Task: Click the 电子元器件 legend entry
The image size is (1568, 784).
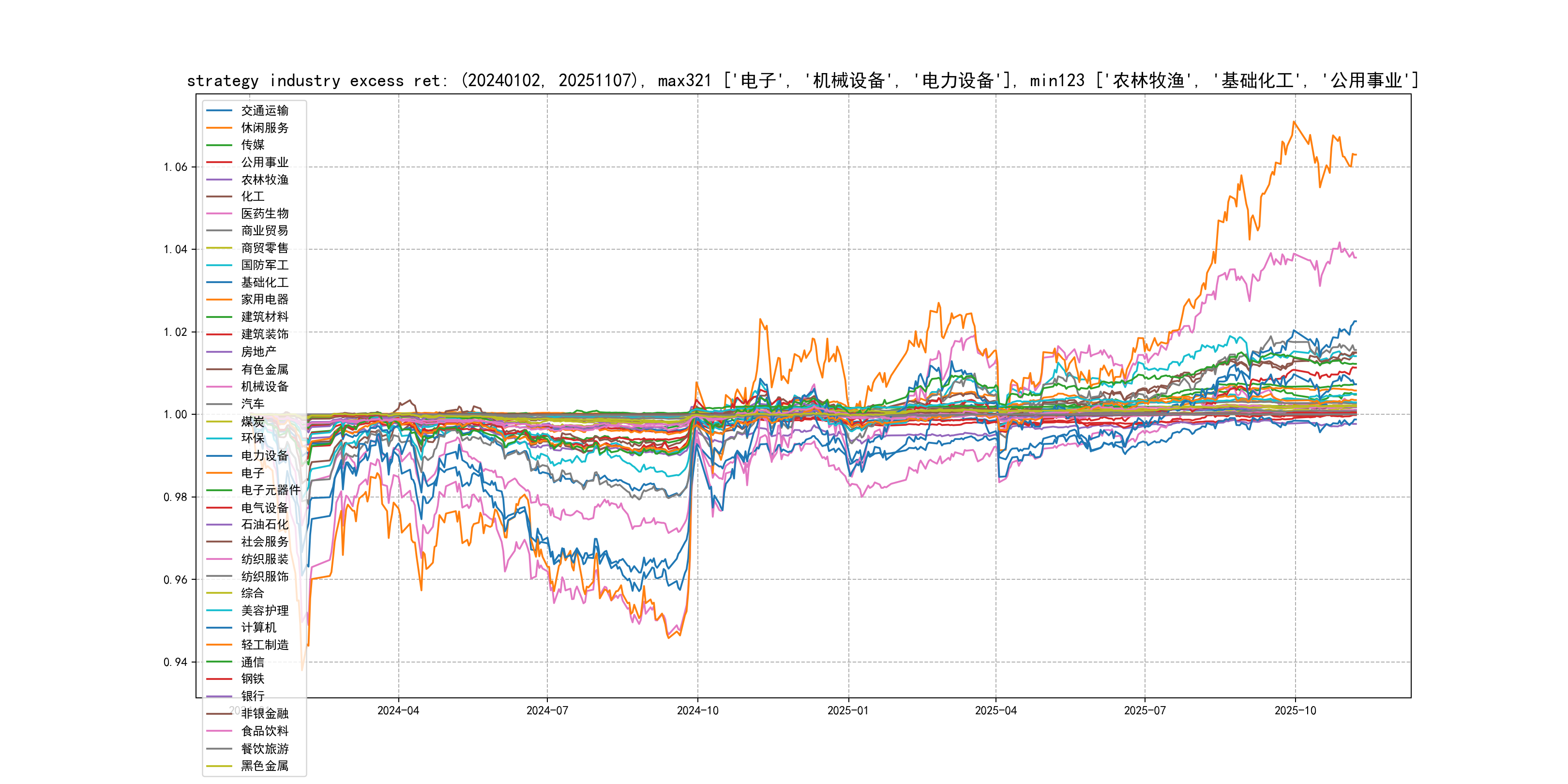Action: click(x=270, y=490)
